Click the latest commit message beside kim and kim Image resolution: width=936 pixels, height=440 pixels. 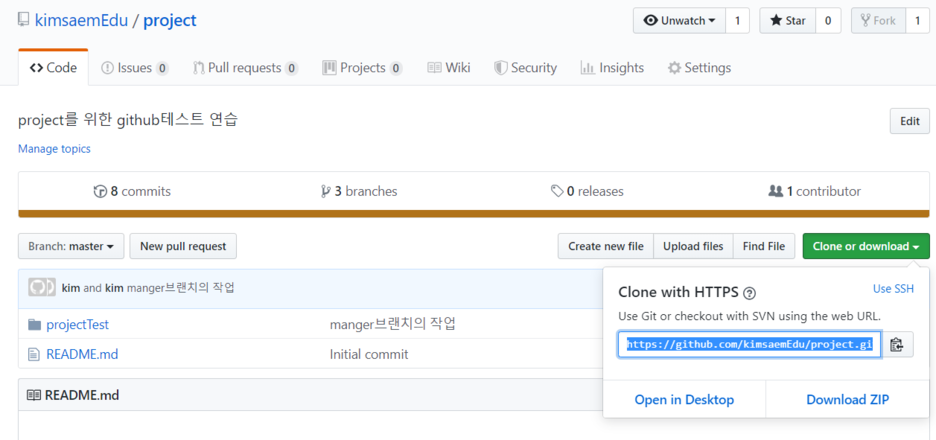click(x=180, y=288)
